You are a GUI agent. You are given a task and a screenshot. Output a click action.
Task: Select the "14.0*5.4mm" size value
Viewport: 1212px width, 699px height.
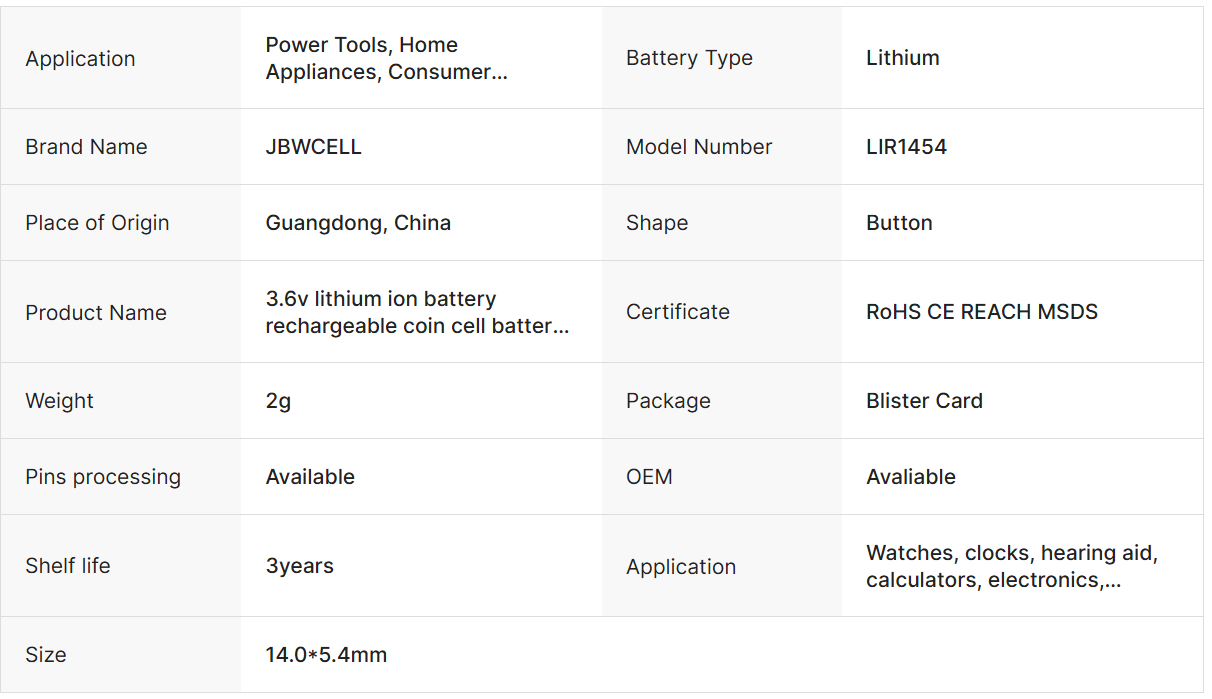[326, 655]
